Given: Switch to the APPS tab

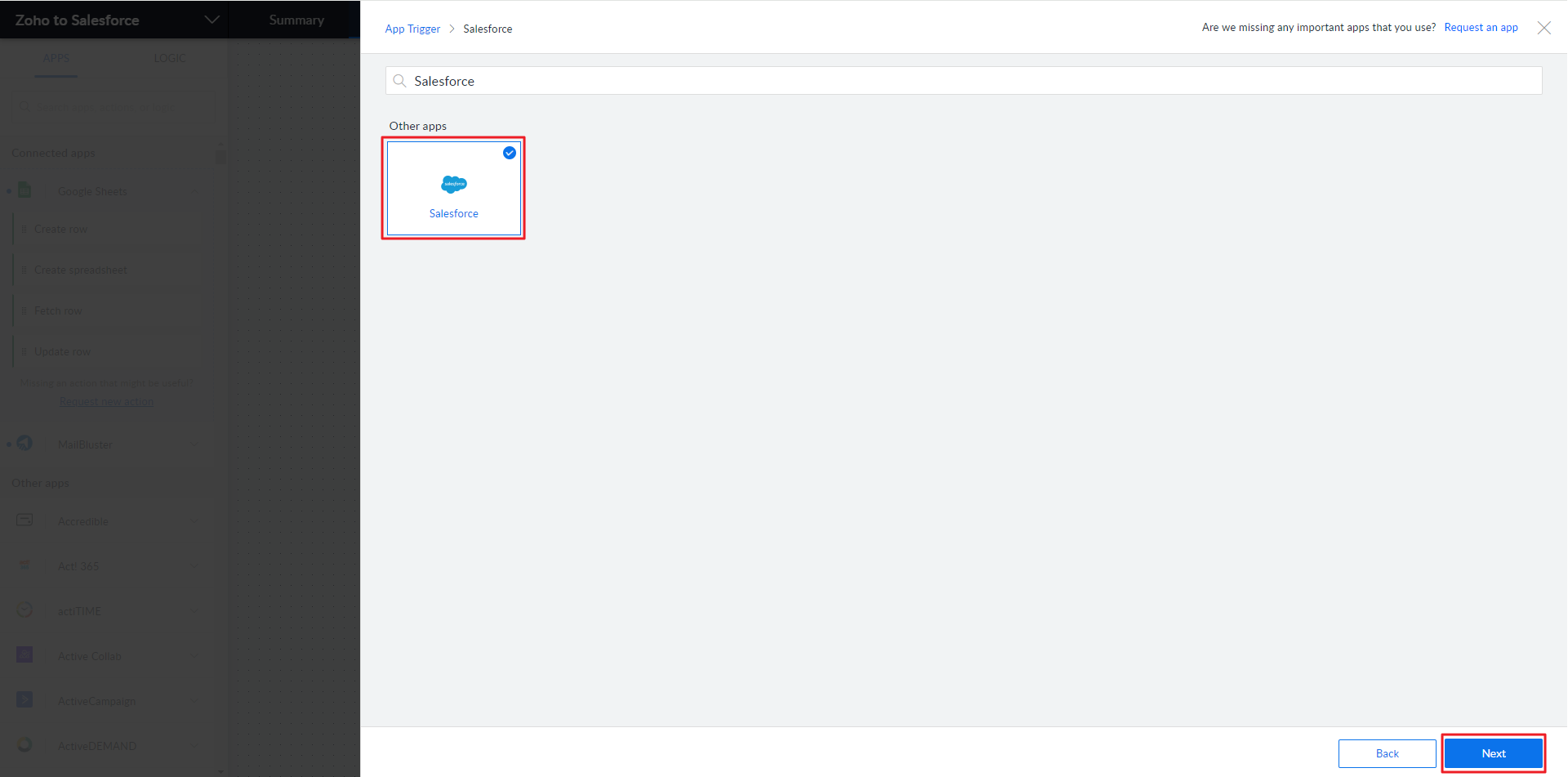Looking at the screenshot, I should click(56, 58).
